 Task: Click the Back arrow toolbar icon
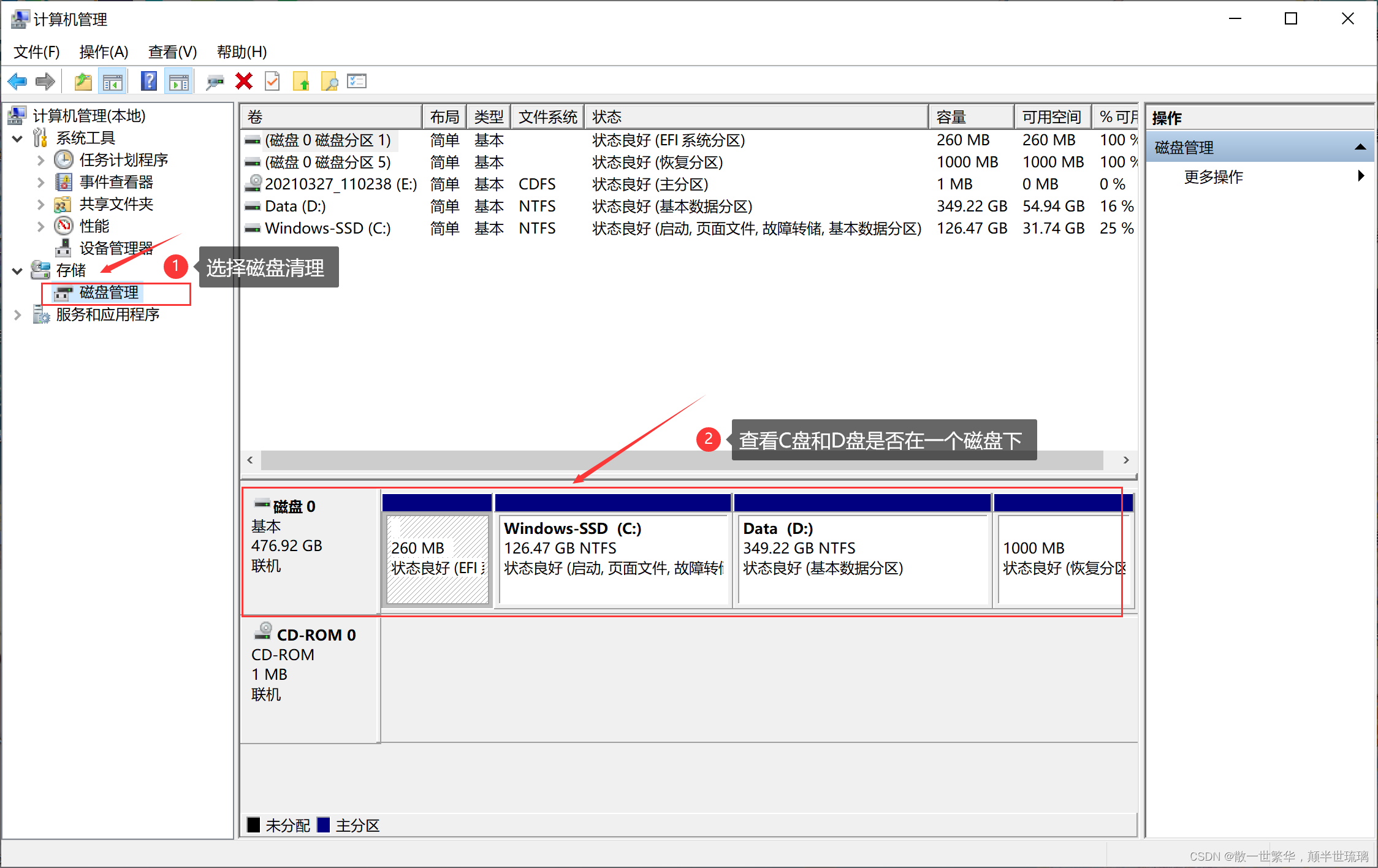17,81
